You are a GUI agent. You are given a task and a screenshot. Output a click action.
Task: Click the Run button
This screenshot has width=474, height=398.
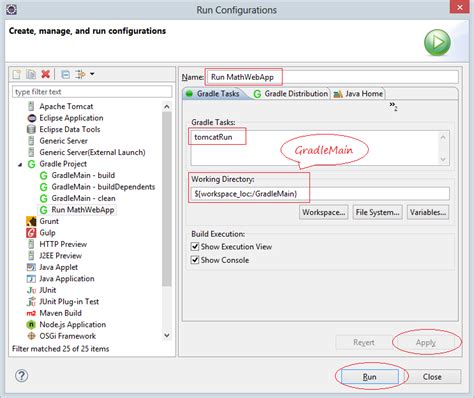pos(370,377)
